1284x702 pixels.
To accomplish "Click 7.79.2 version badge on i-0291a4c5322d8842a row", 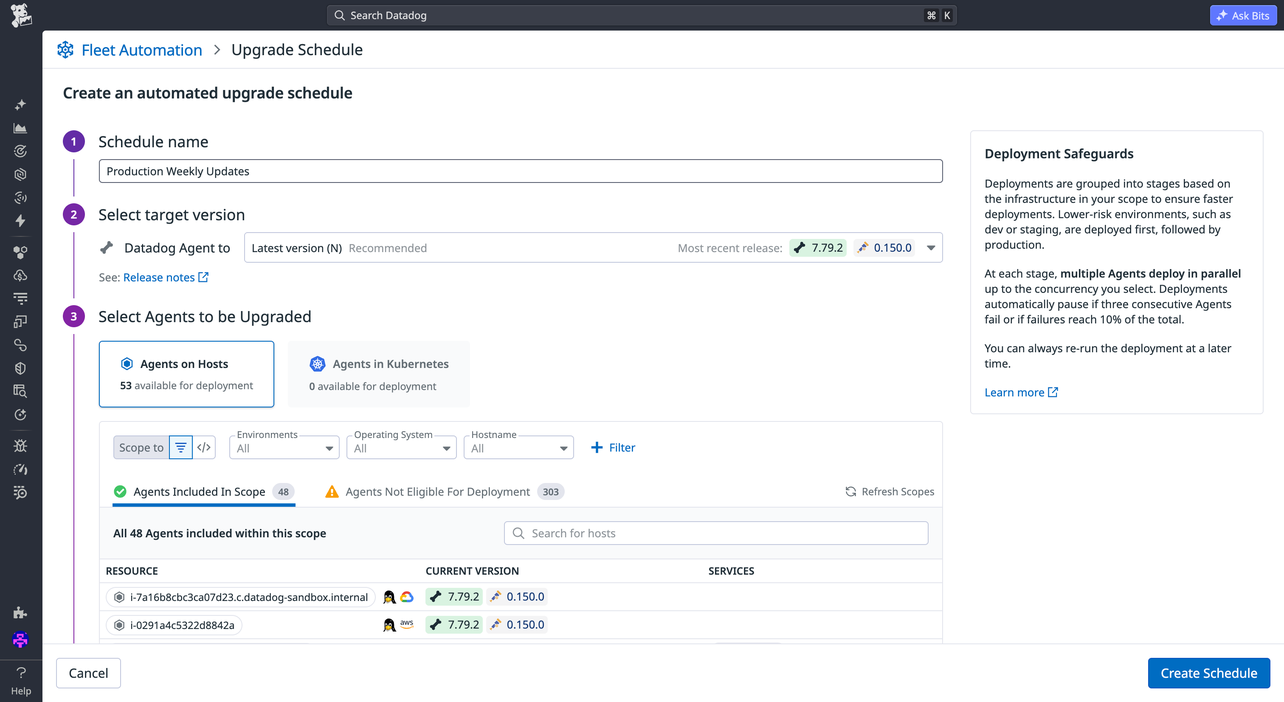I will [454, 624].
